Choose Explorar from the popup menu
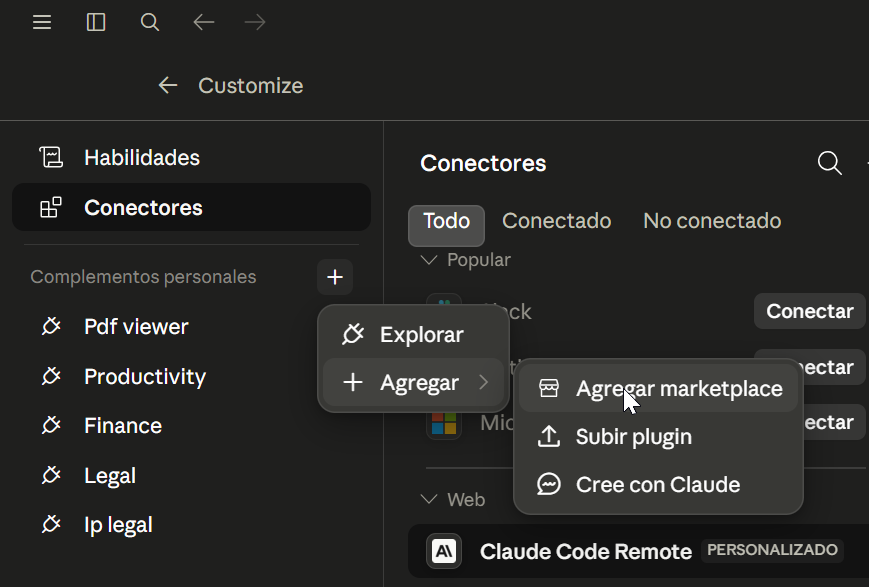The image size is (869, 587). (413, 334)
